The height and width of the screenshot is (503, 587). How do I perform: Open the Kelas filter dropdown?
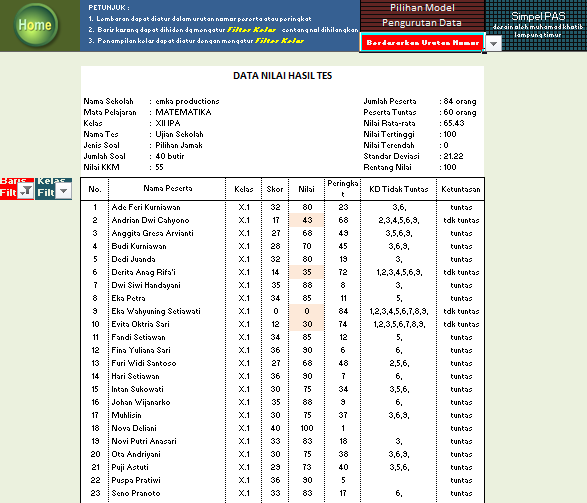(x=64, y=191)
